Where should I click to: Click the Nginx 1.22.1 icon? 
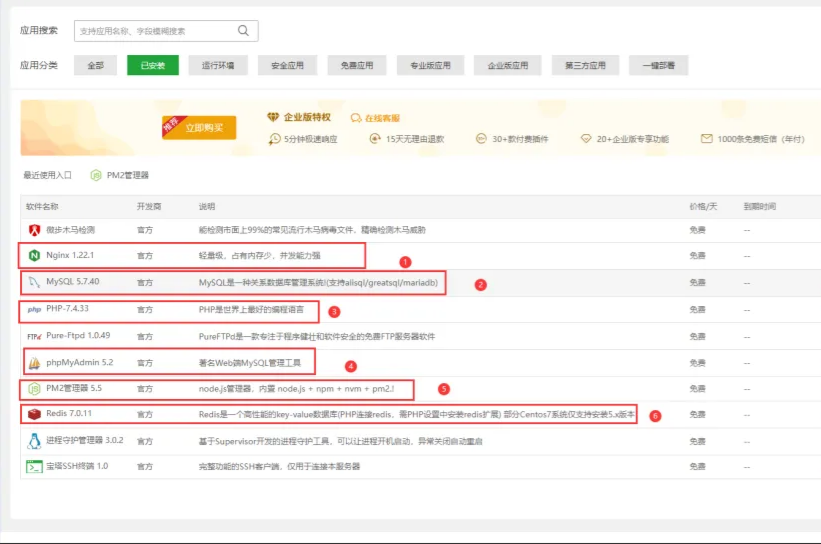click(35, 256)
